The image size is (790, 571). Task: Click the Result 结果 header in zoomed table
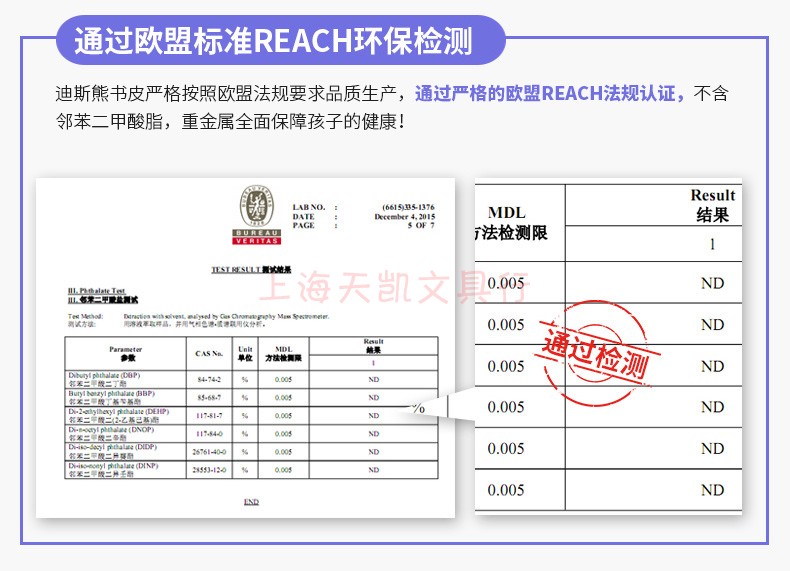point(712,205)
